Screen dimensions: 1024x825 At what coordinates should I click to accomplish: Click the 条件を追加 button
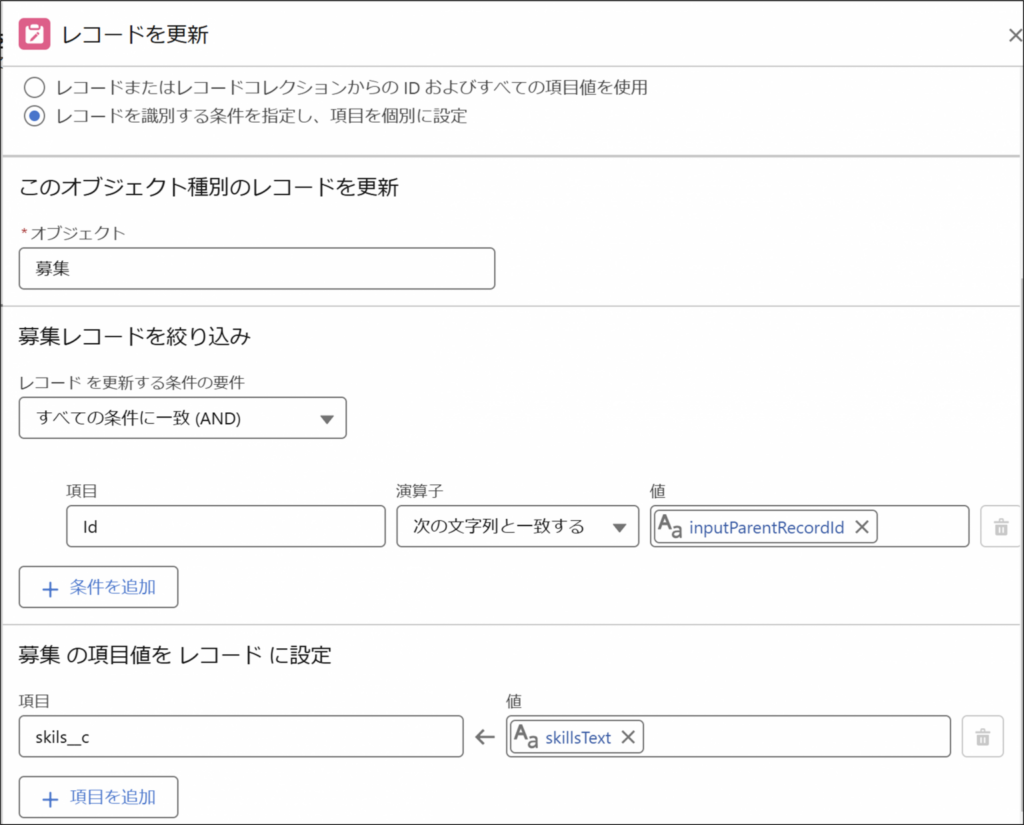pos(99,587)
